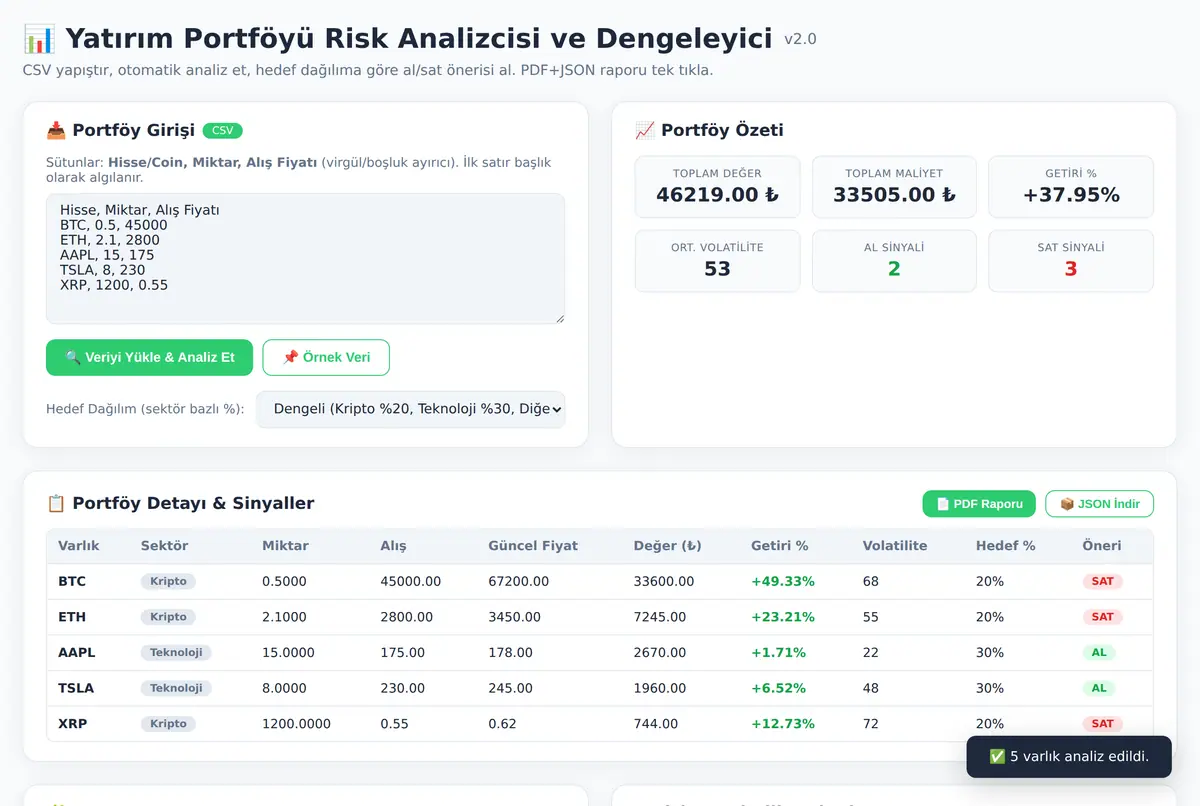Image resolution: width=1200 pixels, height=806 pixels.
Task: Select the BTC asset row name
Action: [x=72, y=581]
